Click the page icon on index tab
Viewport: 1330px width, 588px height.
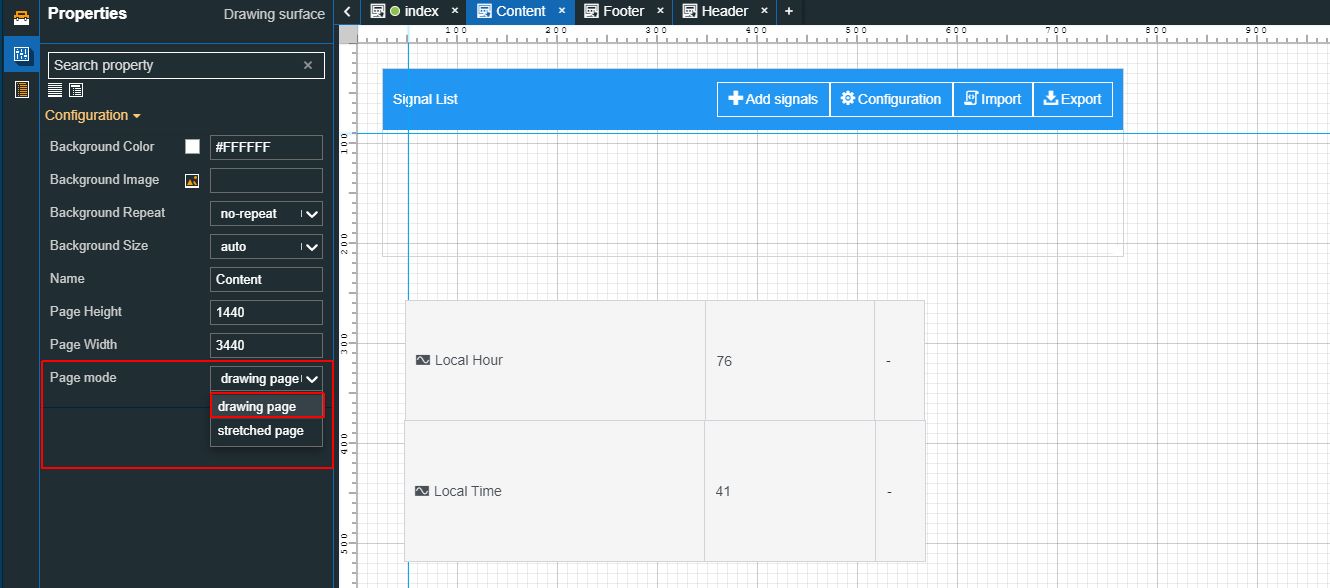(x=377, y=11)
